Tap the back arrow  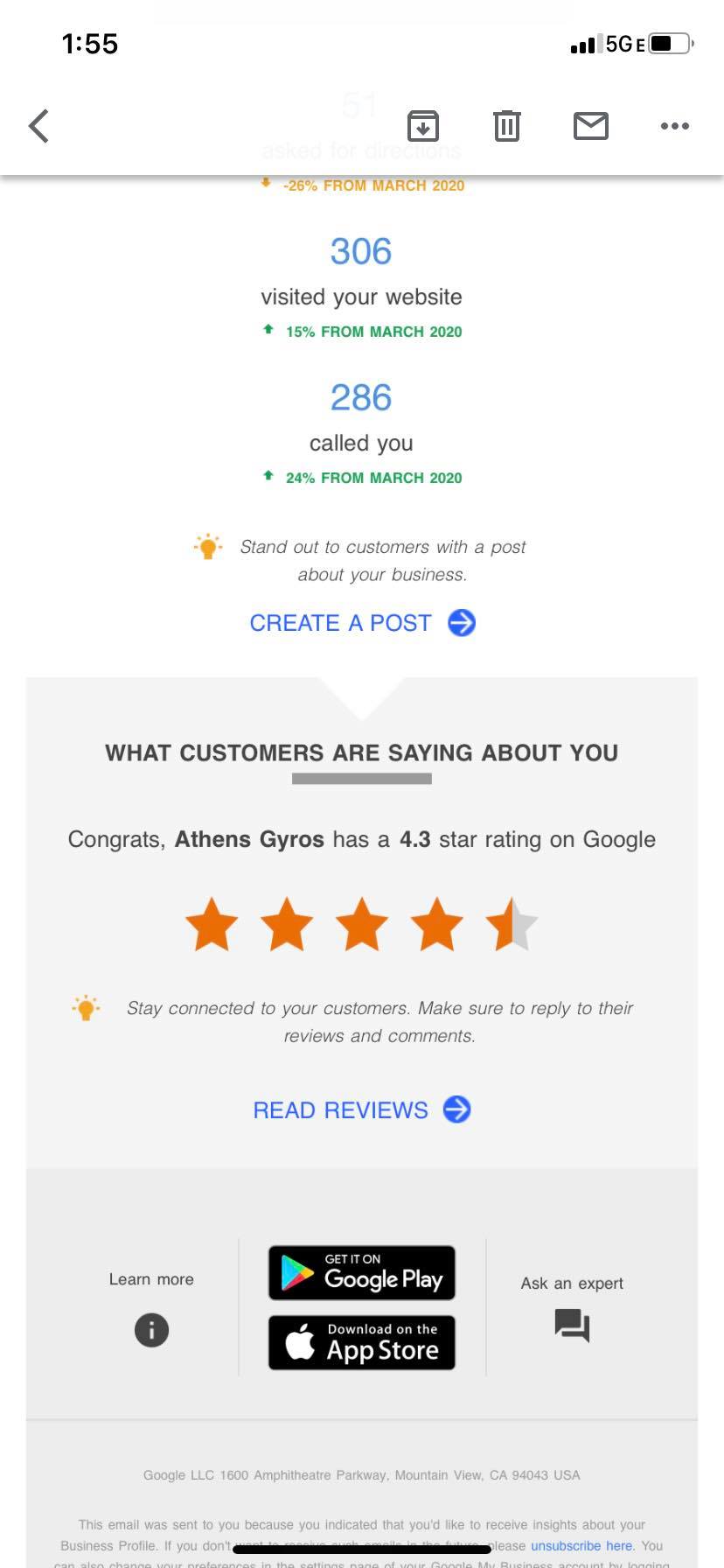click(x=38, y=126)
